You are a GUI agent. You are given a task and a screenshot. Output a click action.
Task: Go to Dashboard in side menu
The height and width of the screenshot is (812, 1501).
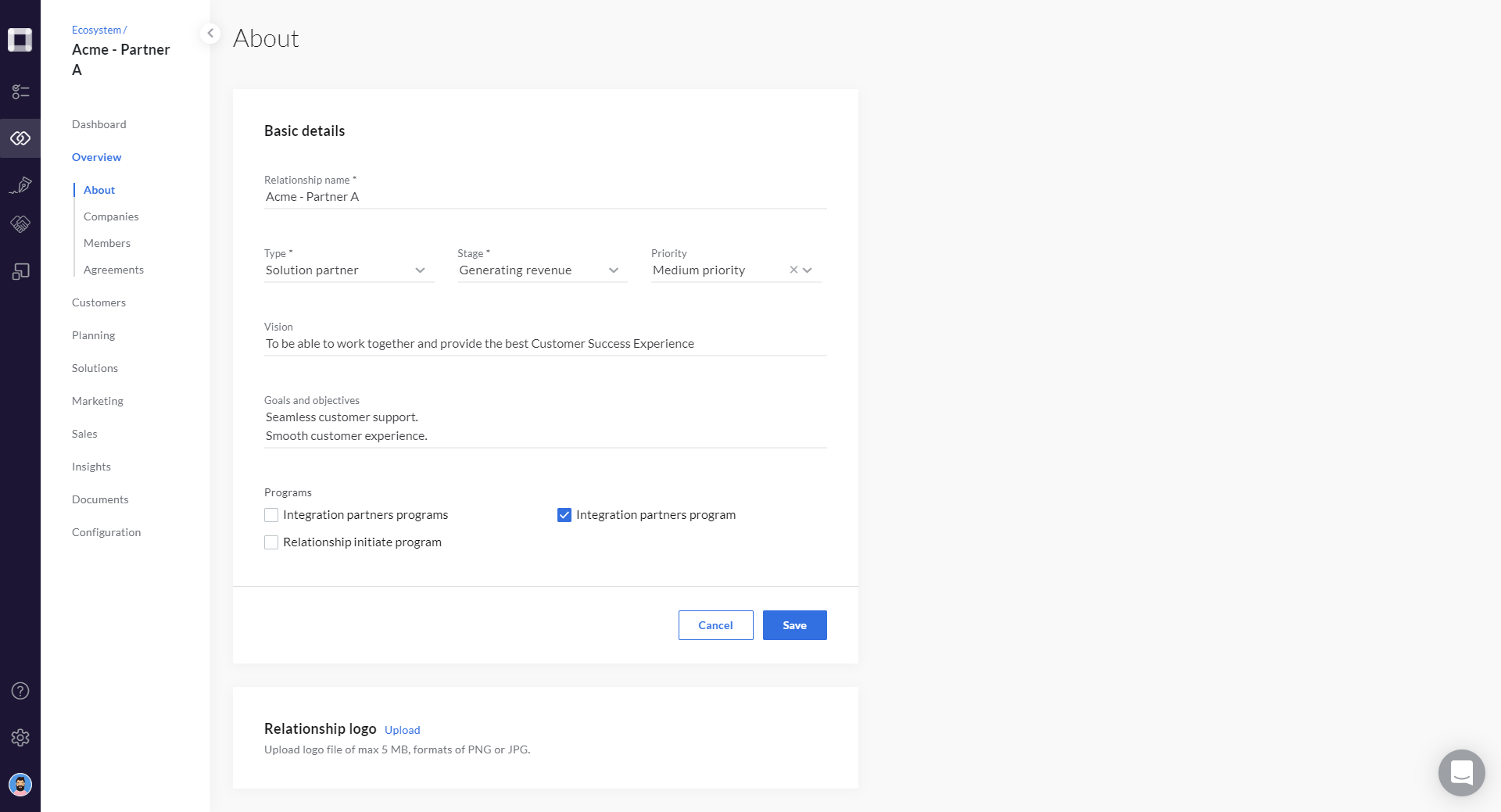(x=99, y=124)
